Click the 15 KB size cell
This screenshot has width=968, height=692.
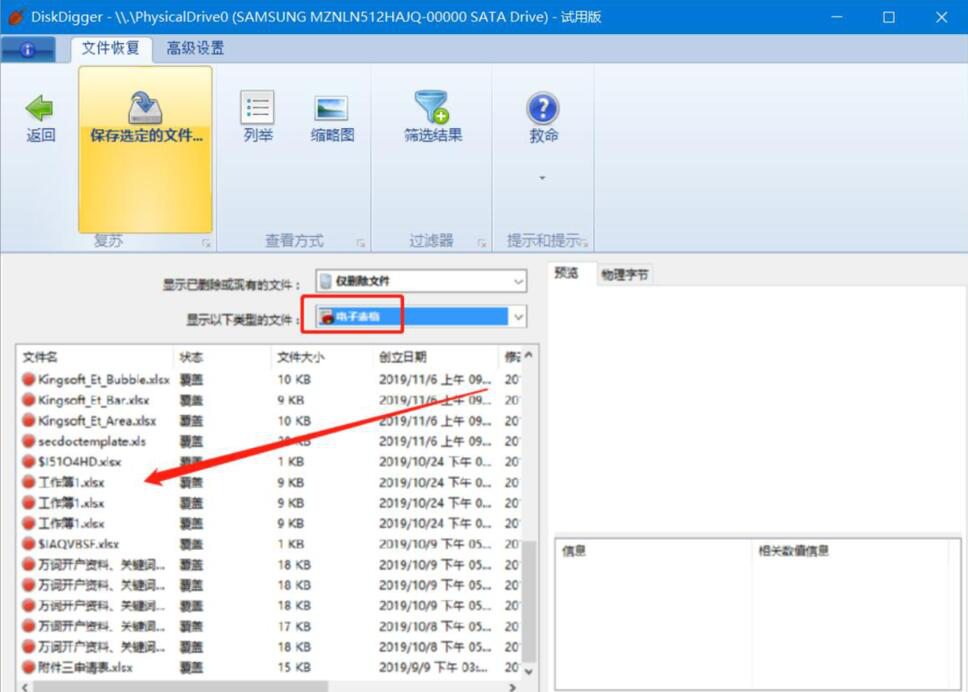point(293,667)
